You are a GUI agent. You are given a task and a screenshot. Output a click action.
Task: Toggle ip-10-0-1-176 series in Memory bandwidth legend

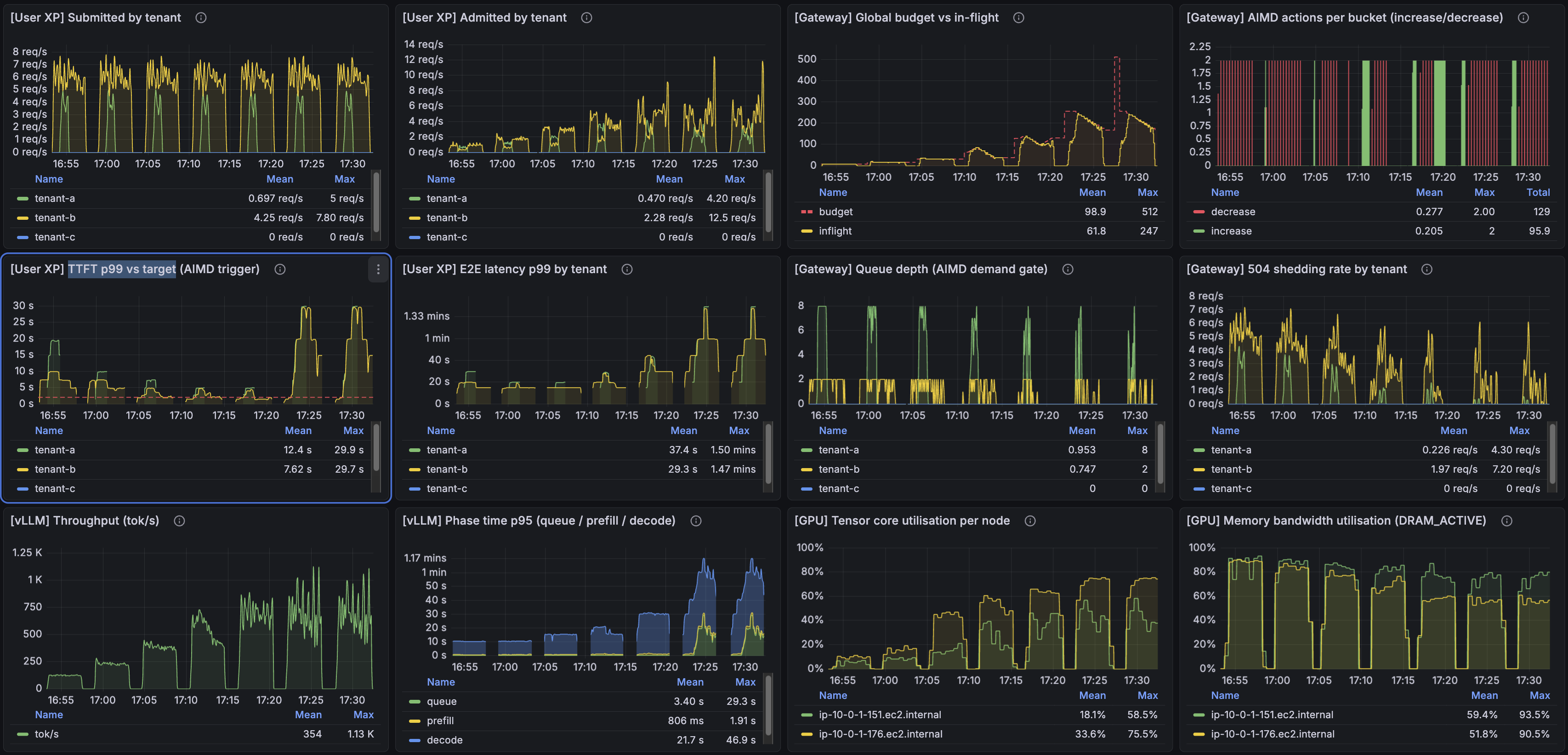point(1272,734)
